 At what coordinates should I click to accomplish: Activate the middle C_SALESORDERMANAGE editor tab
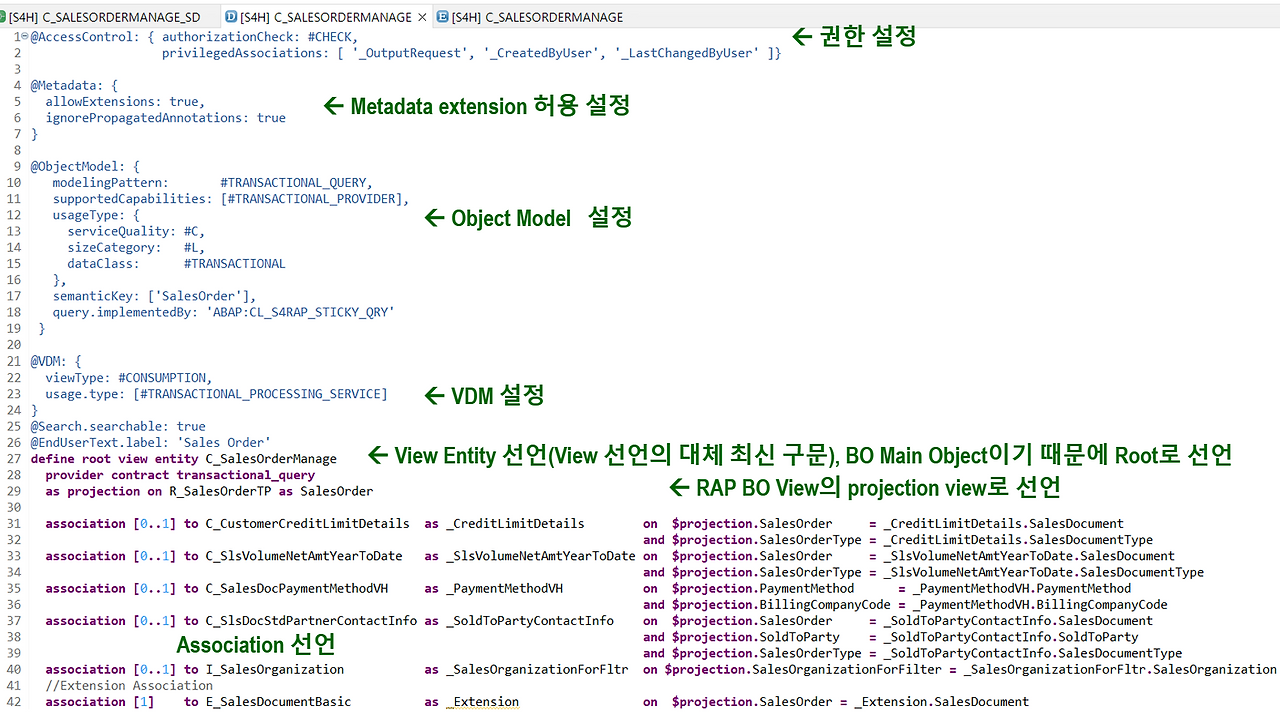(x=320, y=16)
